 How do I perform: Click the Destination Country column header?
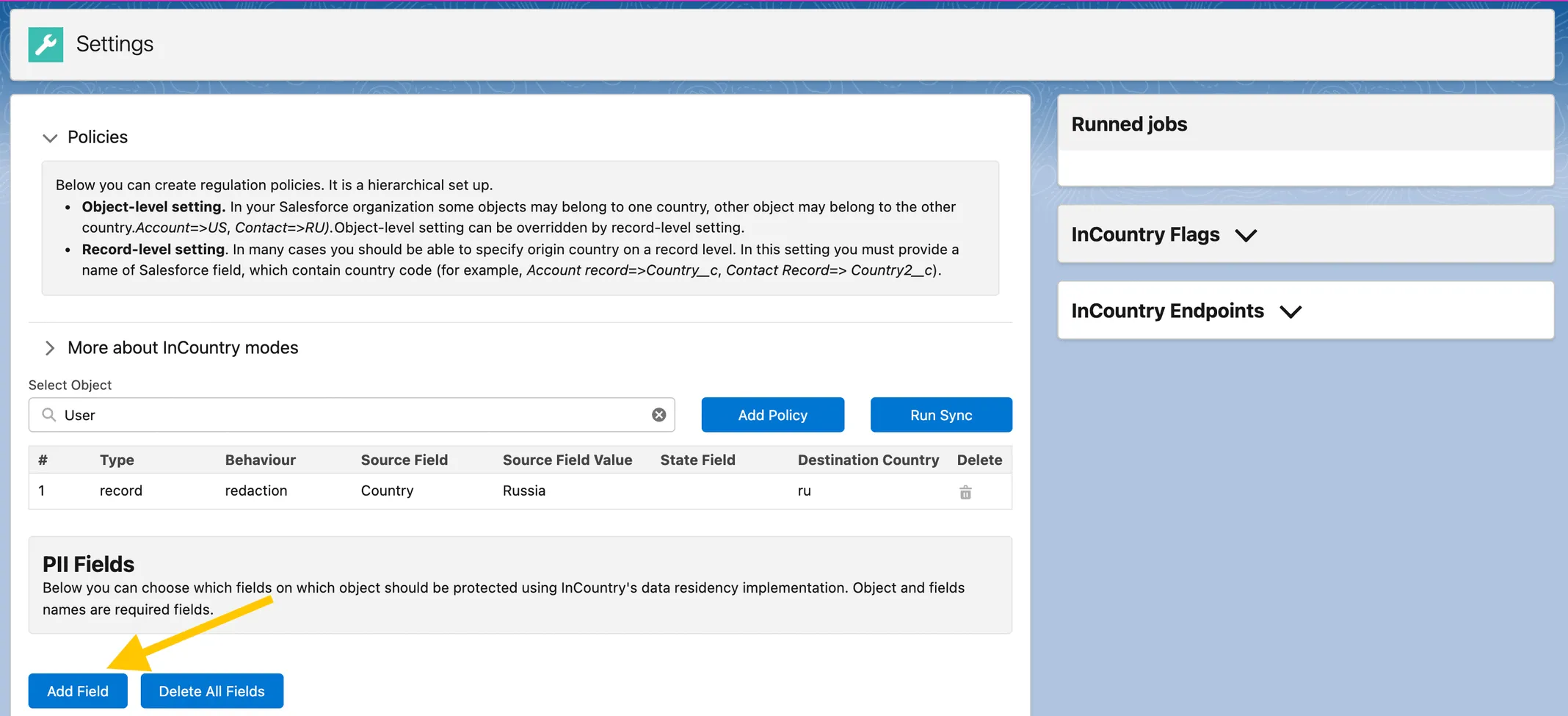click(x=868, y=460)
